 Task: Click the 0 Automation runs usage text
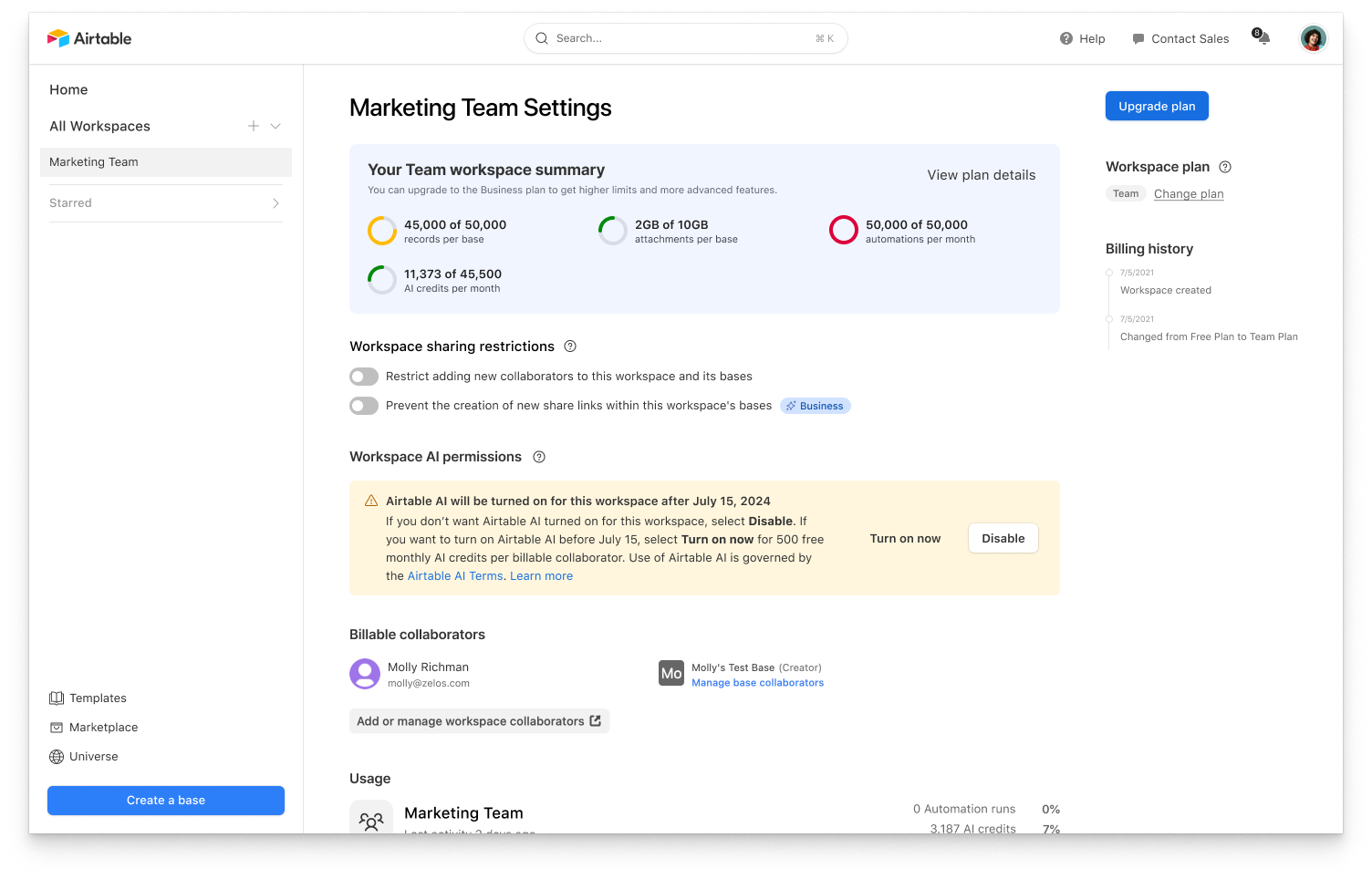coord(964,810)
